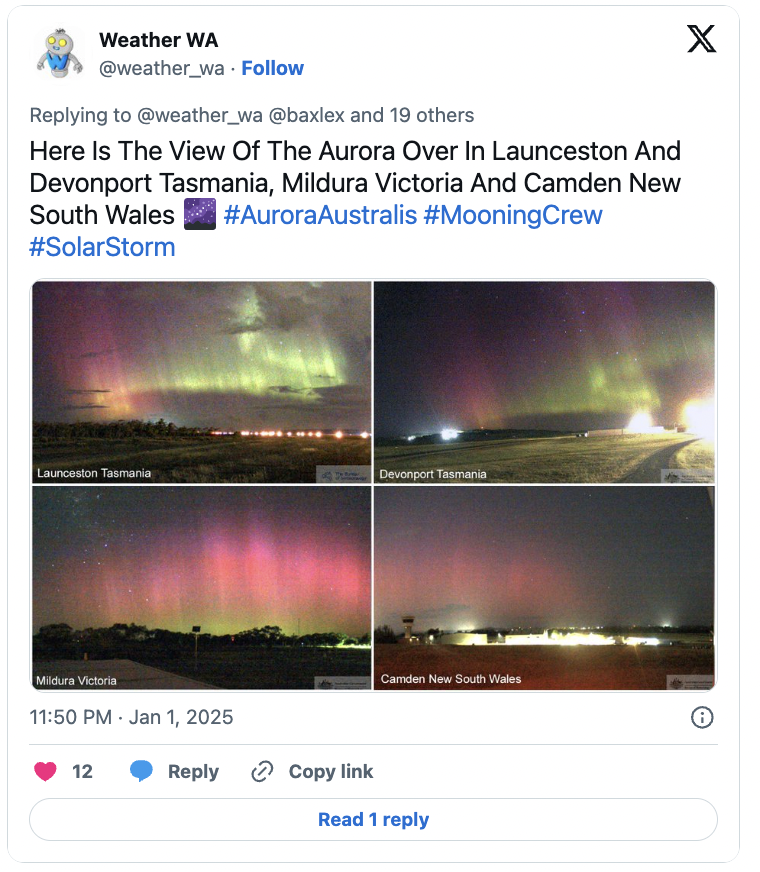Click the milky way emoji in tweet
The width and height of the screenshot is (760, 872).
200,215
